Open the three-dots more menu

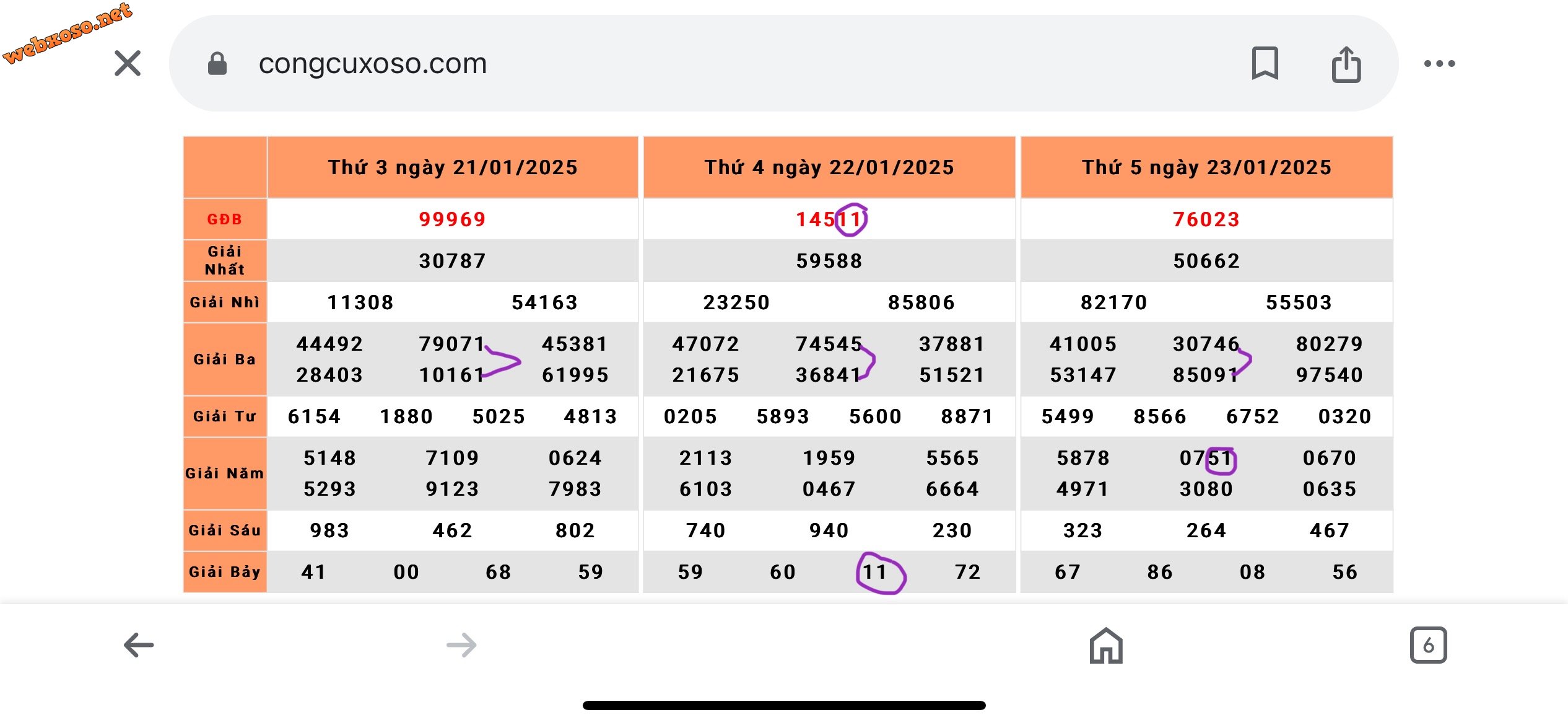coord(1439,63)
